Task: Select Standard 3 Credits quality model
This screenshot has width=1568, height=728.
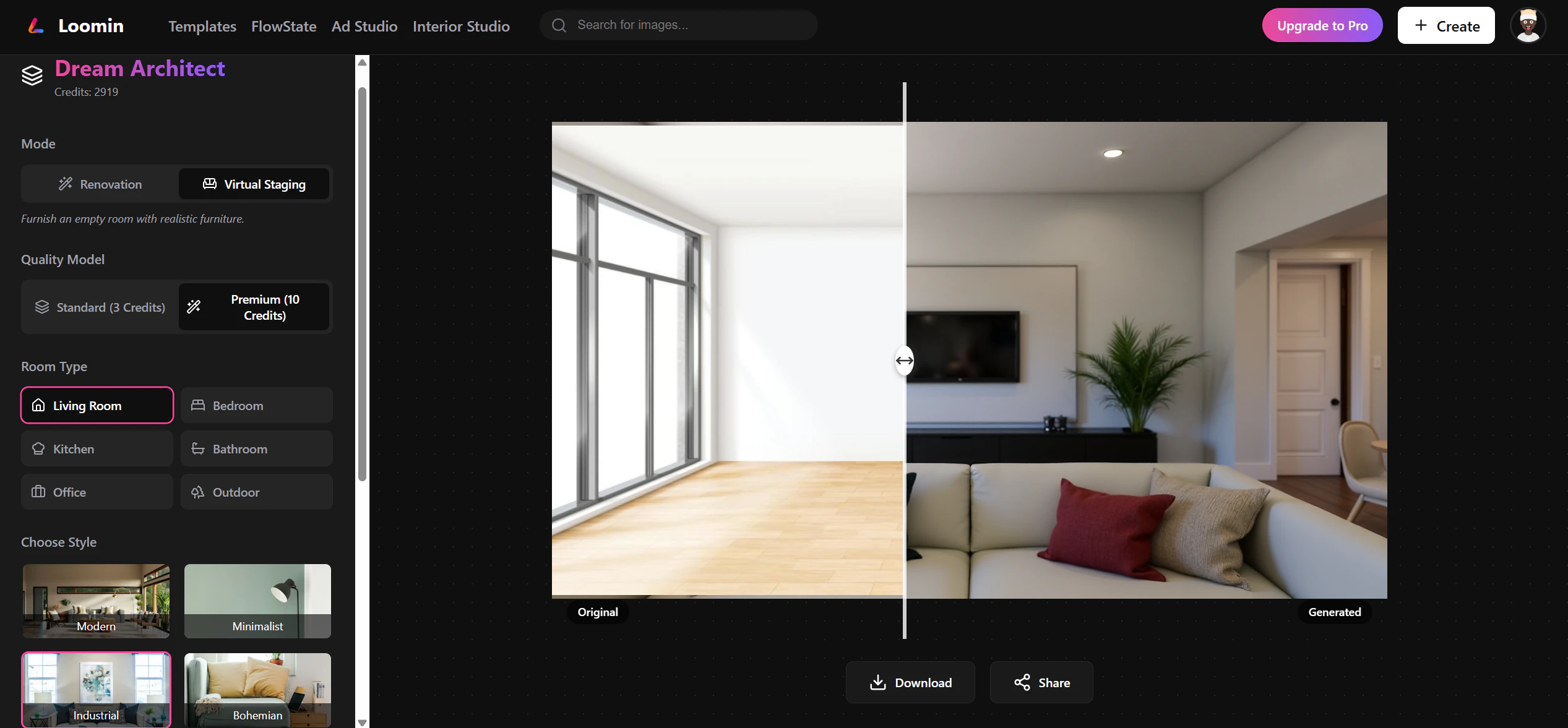Action: click(100, 307)
